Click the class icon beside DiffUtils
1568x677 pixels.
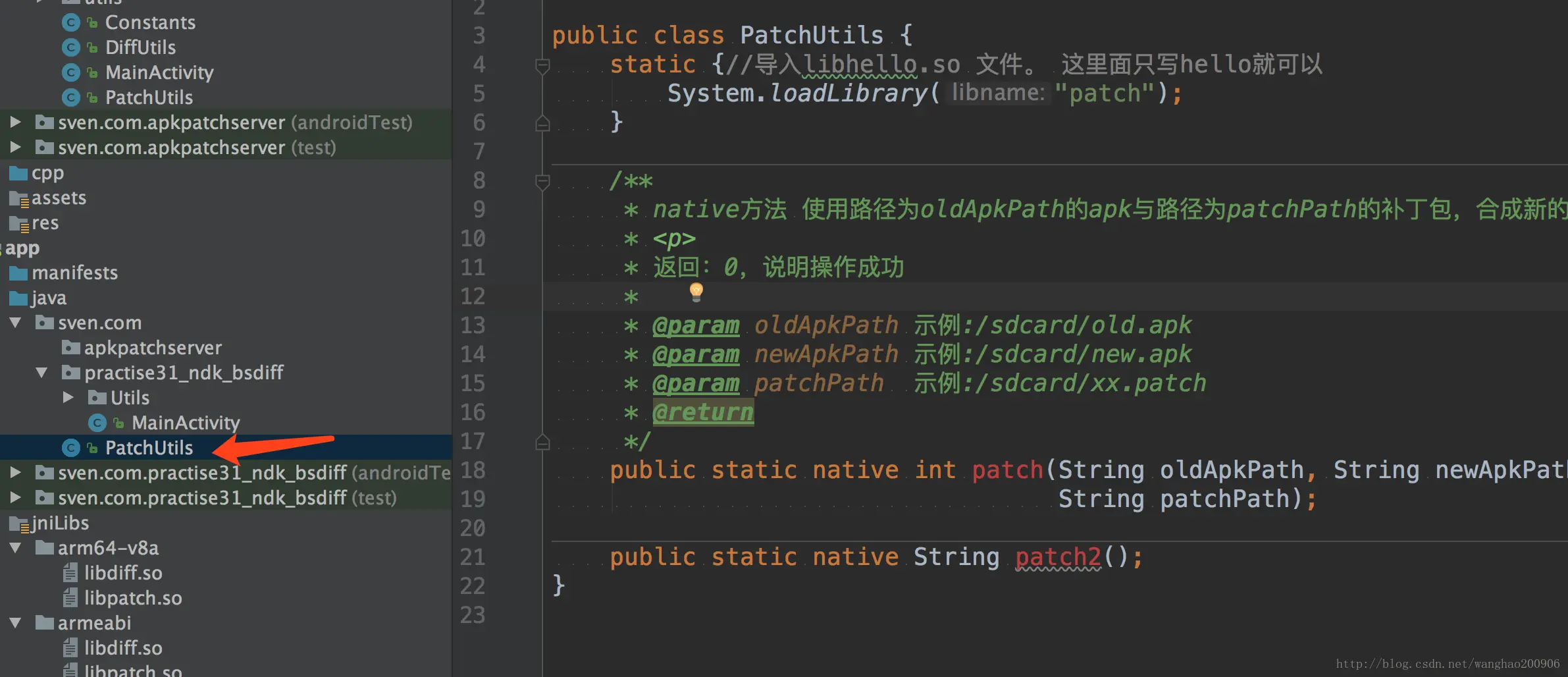tap(71, 47)
